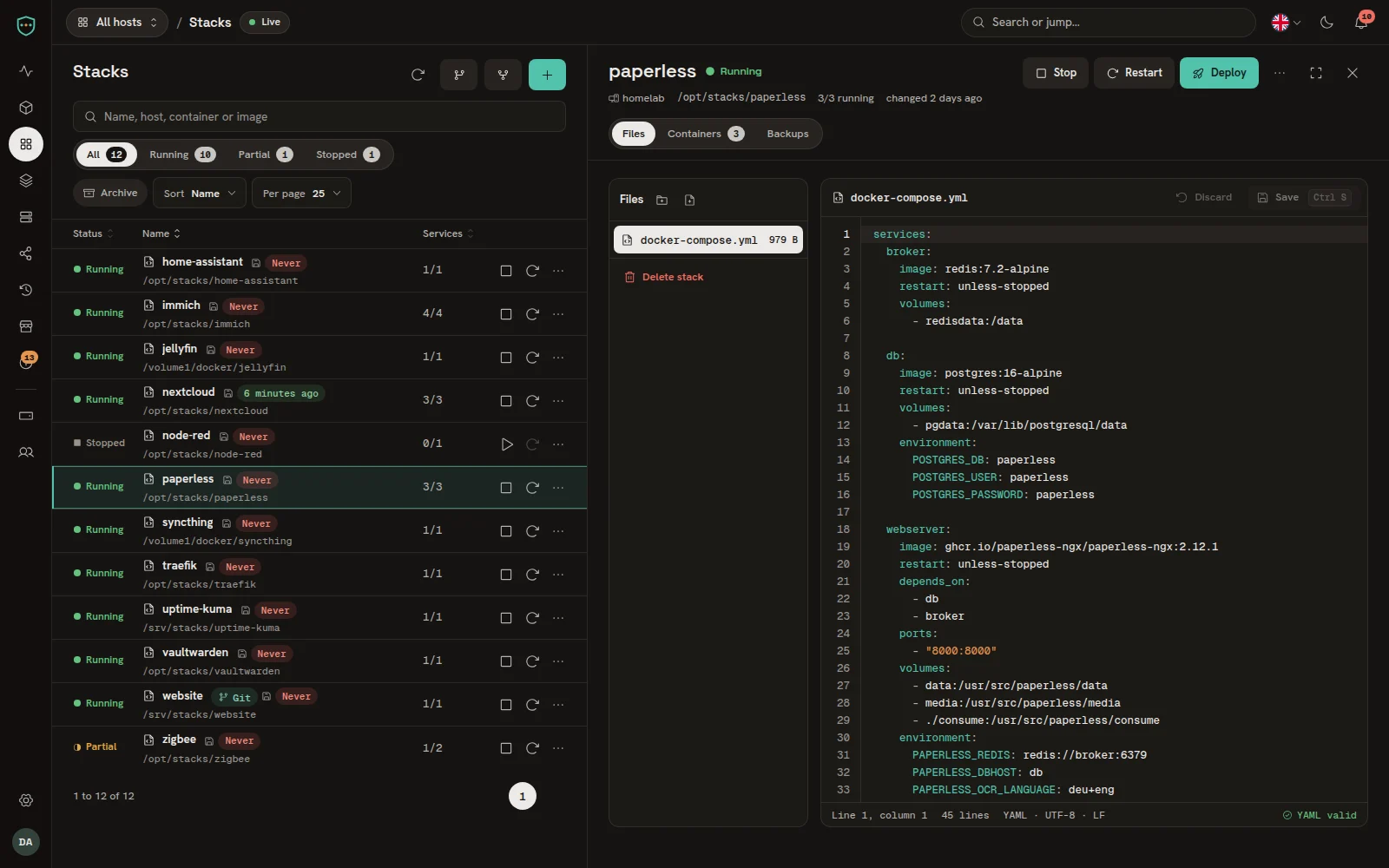Open settings gear in sidebar

(x=26, y=800)
